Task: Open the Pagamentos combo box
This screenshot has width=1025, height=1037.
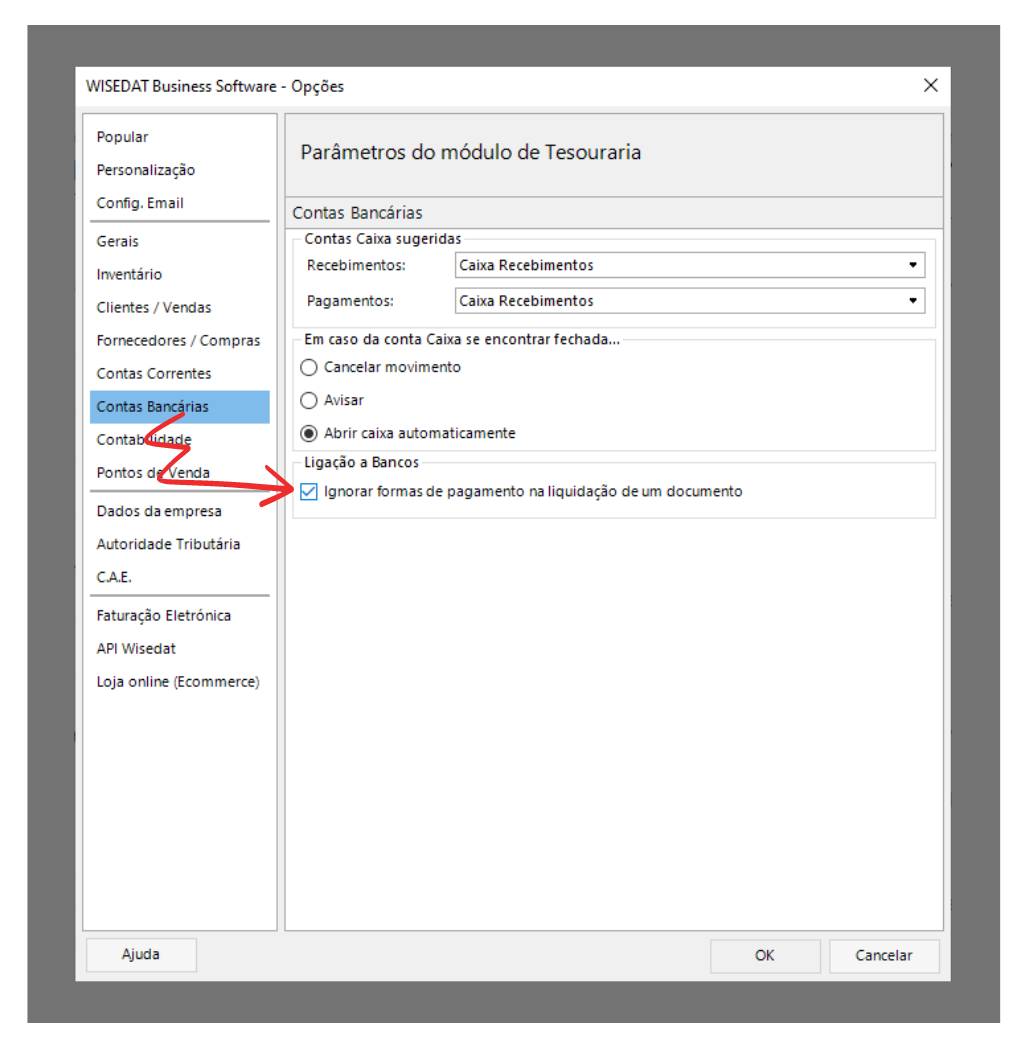Action: [x=689, y=301]
